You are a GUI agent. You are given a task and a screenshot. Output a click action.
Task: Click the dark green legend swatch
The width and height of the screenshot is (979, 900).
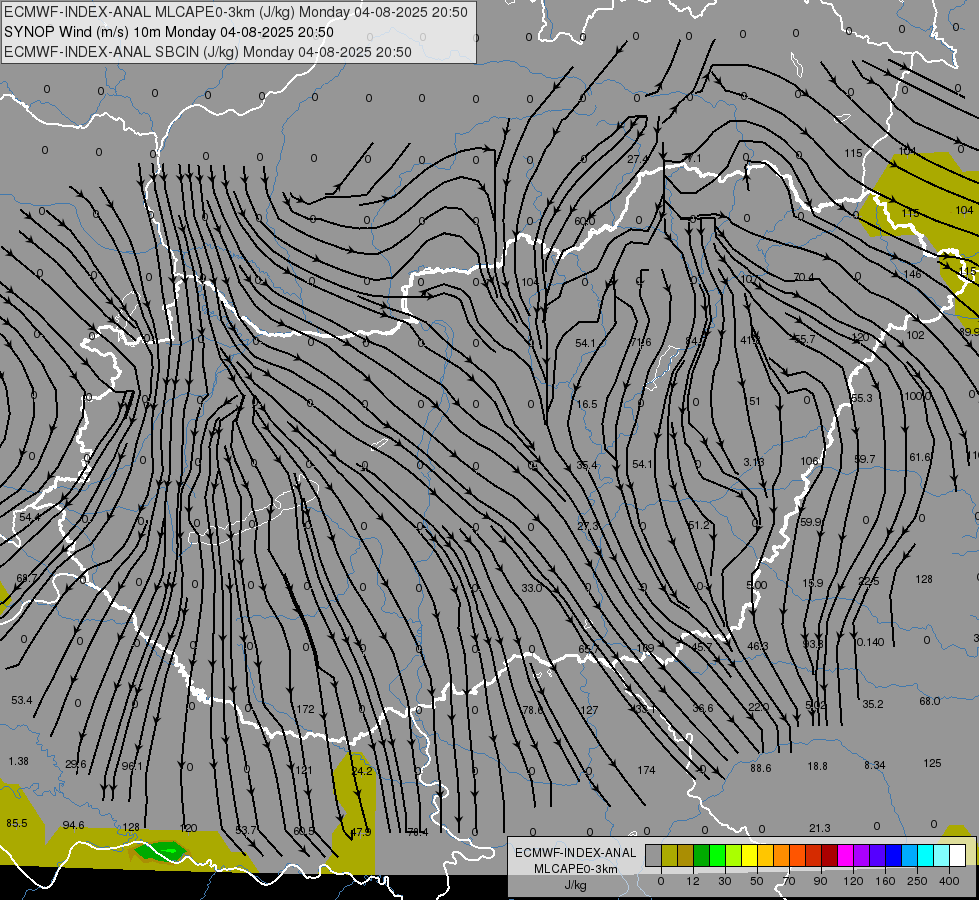pos(701,855)
